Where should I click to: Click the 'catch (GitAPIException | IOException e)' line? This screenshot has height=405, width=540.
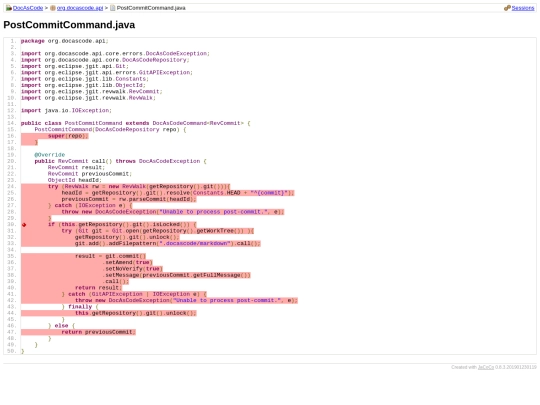[134, 294]
